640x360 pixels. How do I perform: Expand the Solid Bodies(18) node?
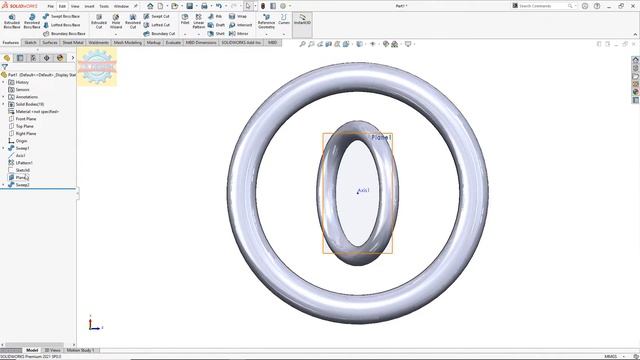[x=4, y=104]
